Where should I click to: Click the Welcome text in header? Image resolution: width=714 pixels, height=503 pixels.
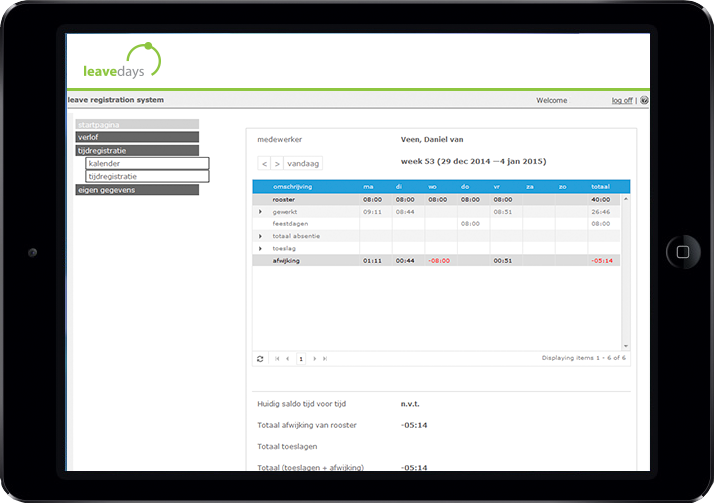(551, 100)
